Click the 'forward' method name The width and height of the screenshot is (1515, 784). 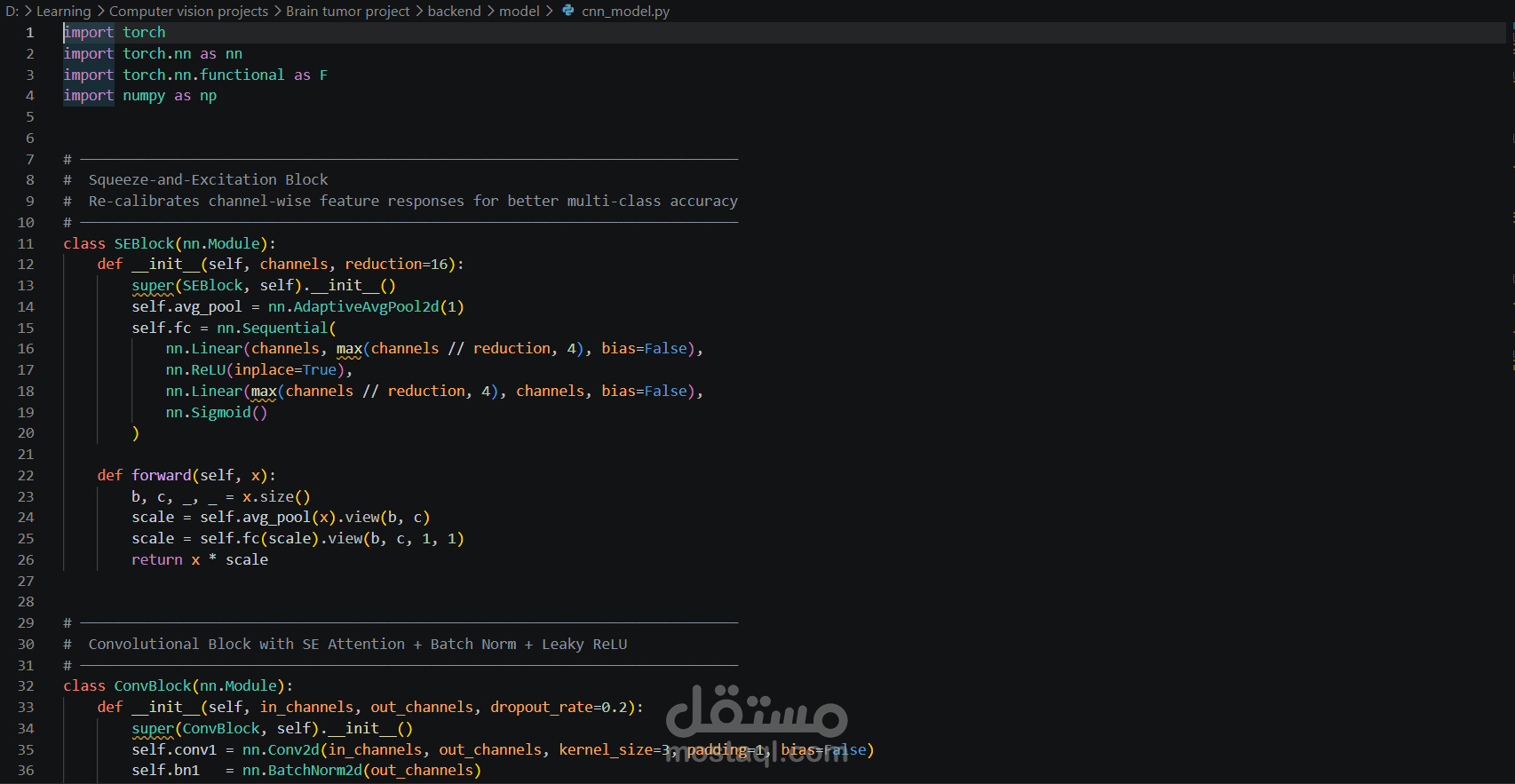pyautogui.click(x=161, y=475)
